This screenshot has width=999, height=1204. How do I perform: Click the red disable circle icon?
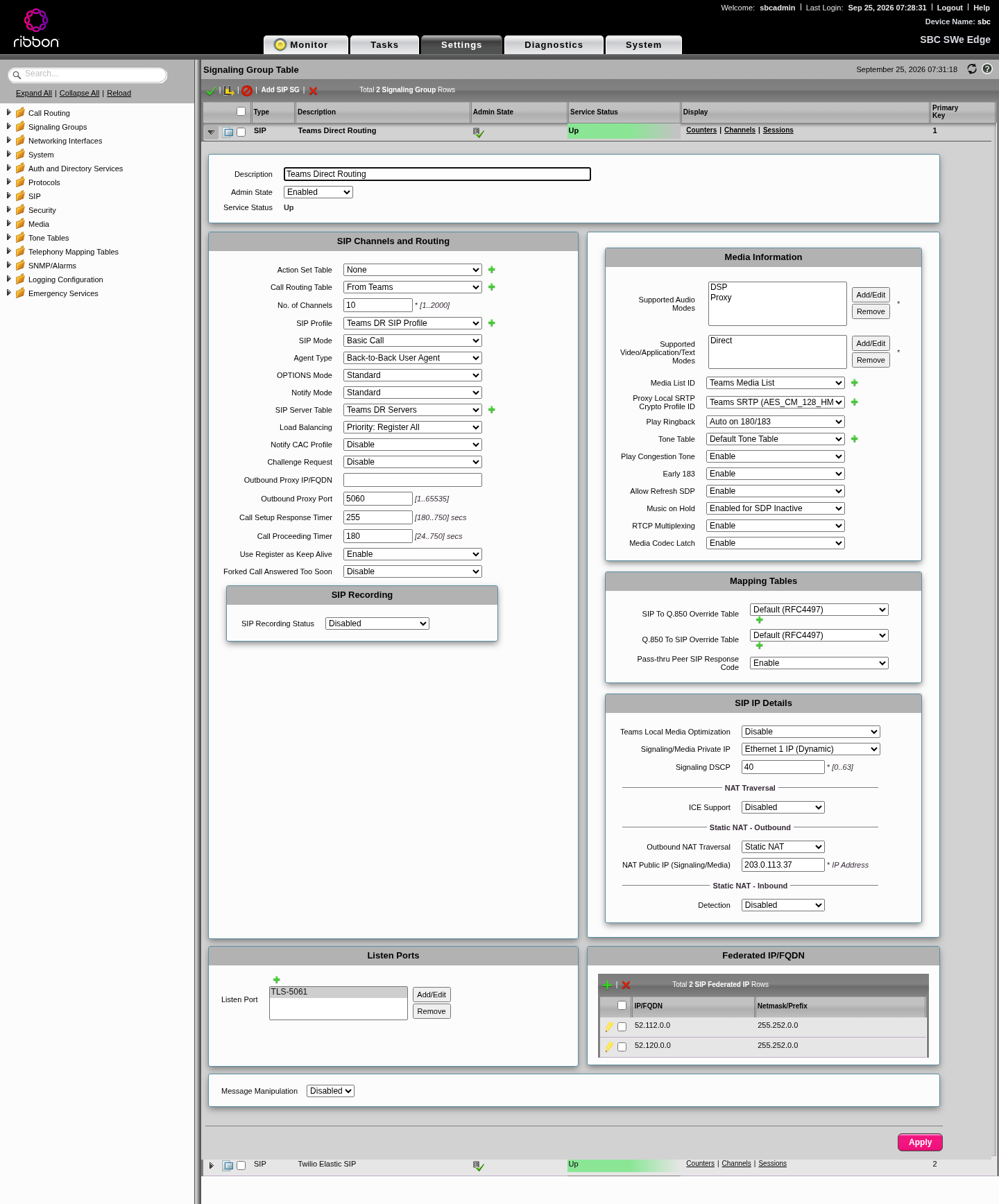pos(246,91)
